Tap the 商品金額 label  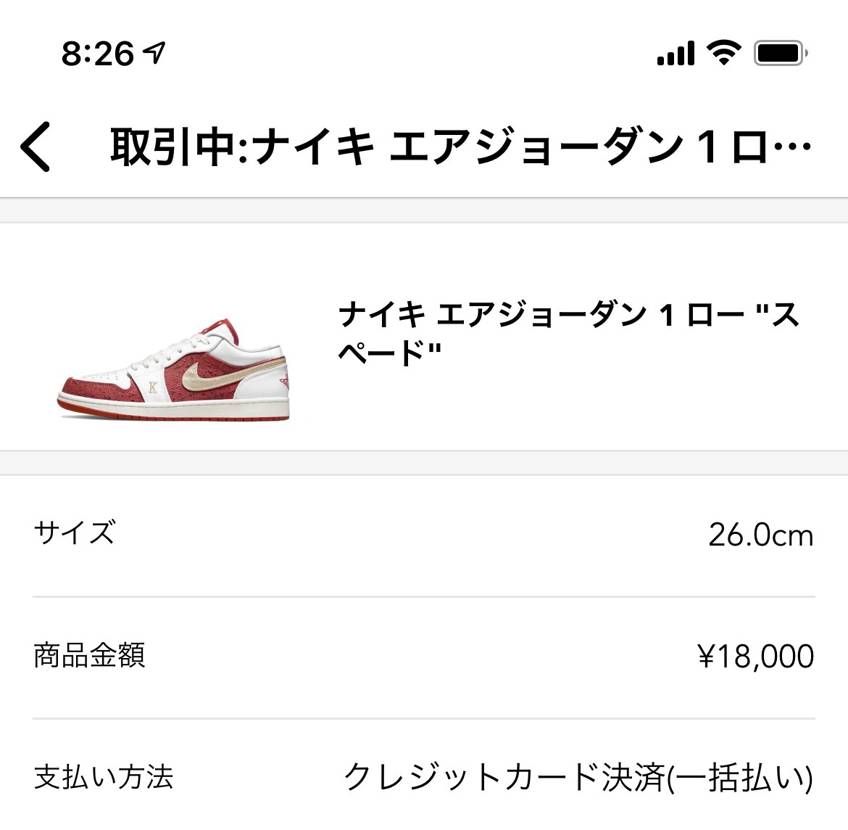pos(90,657)
